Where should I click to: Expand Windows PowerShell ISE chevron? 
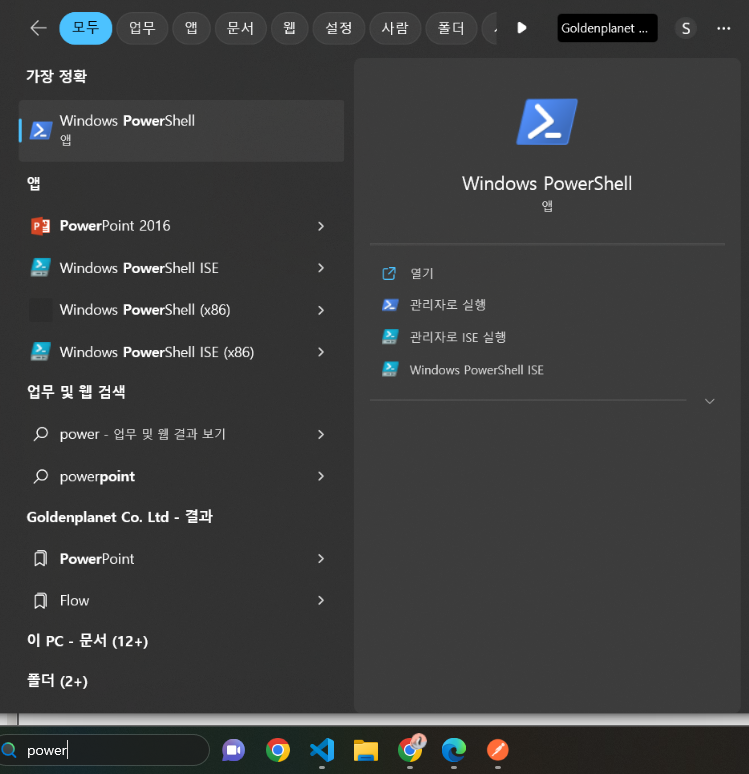click(x=321, y=268)
